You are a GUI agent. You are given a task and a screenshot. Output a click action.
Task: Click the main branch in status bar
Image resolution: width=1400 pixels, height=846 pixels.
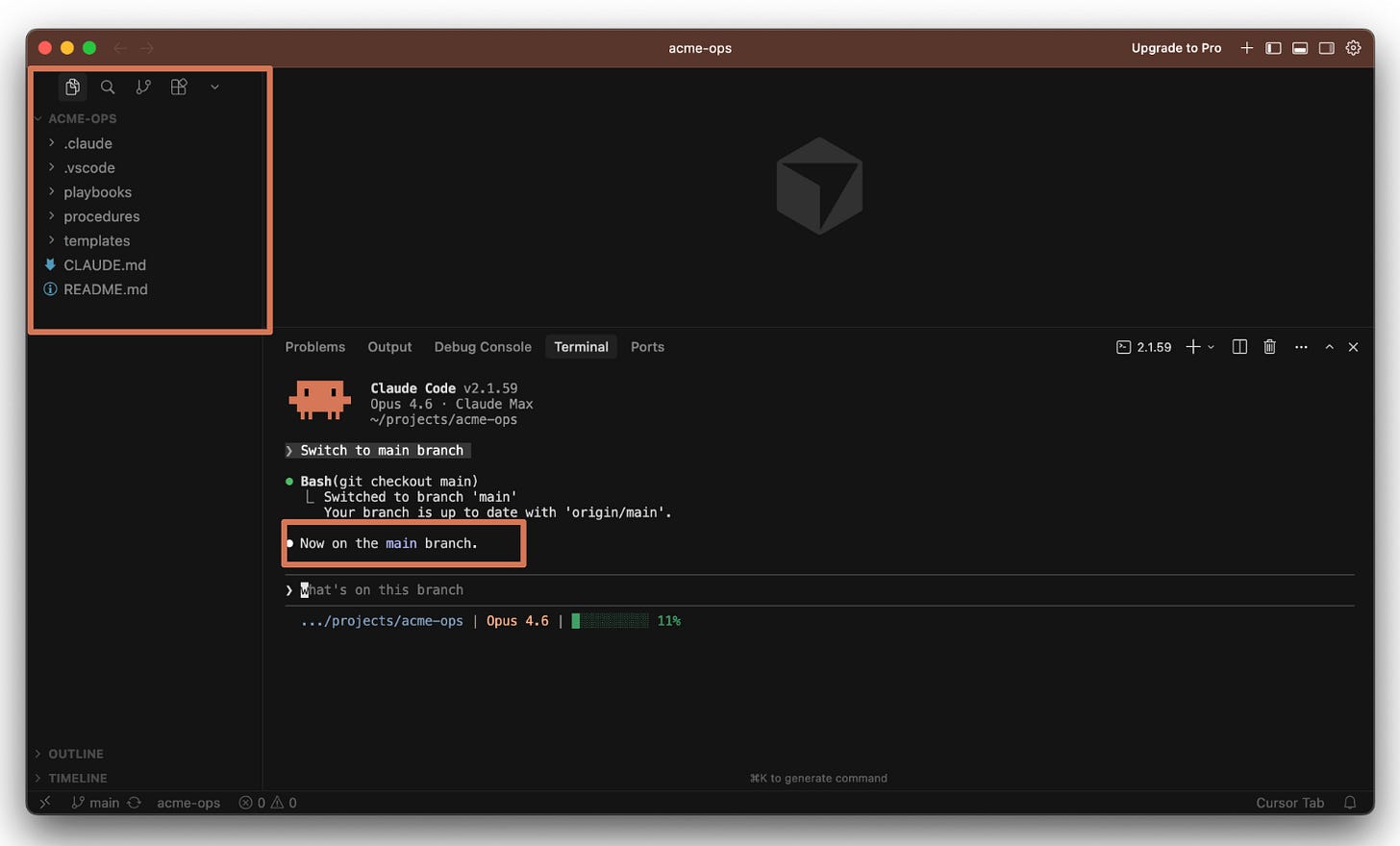pyautogui.click(x=96, y=803)
